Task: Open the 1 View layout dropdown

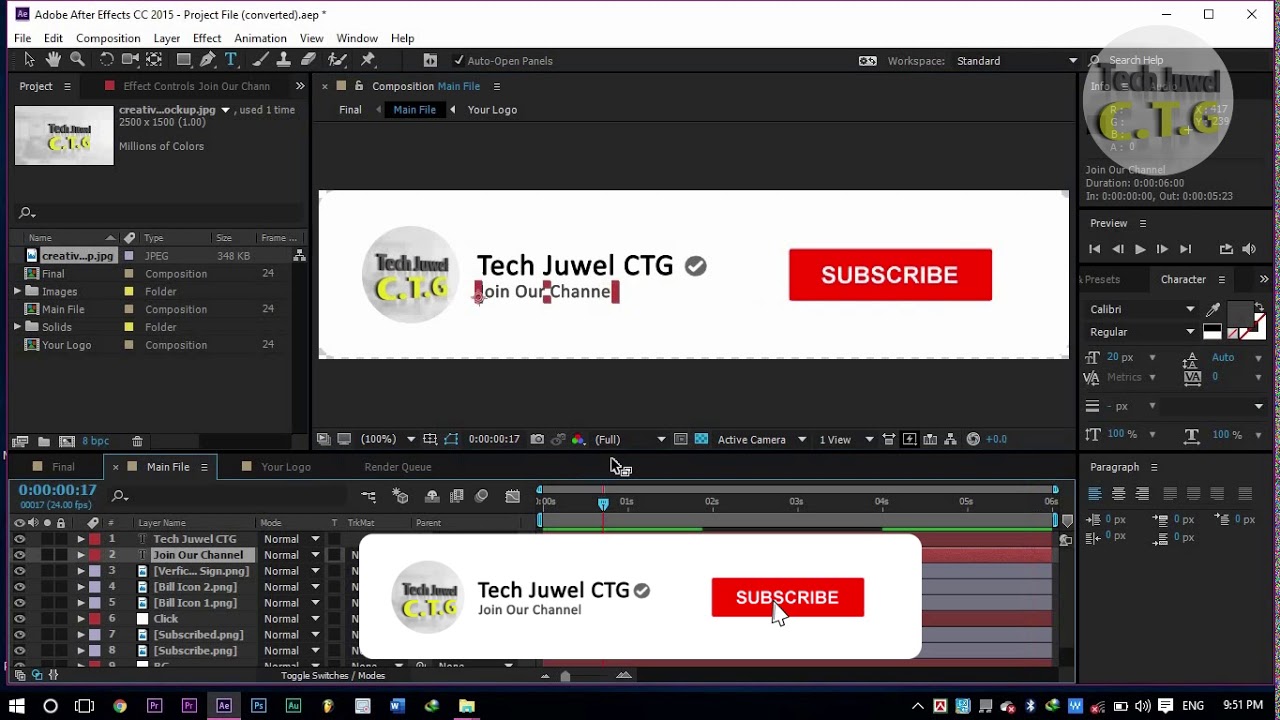Action: point(846,439)
